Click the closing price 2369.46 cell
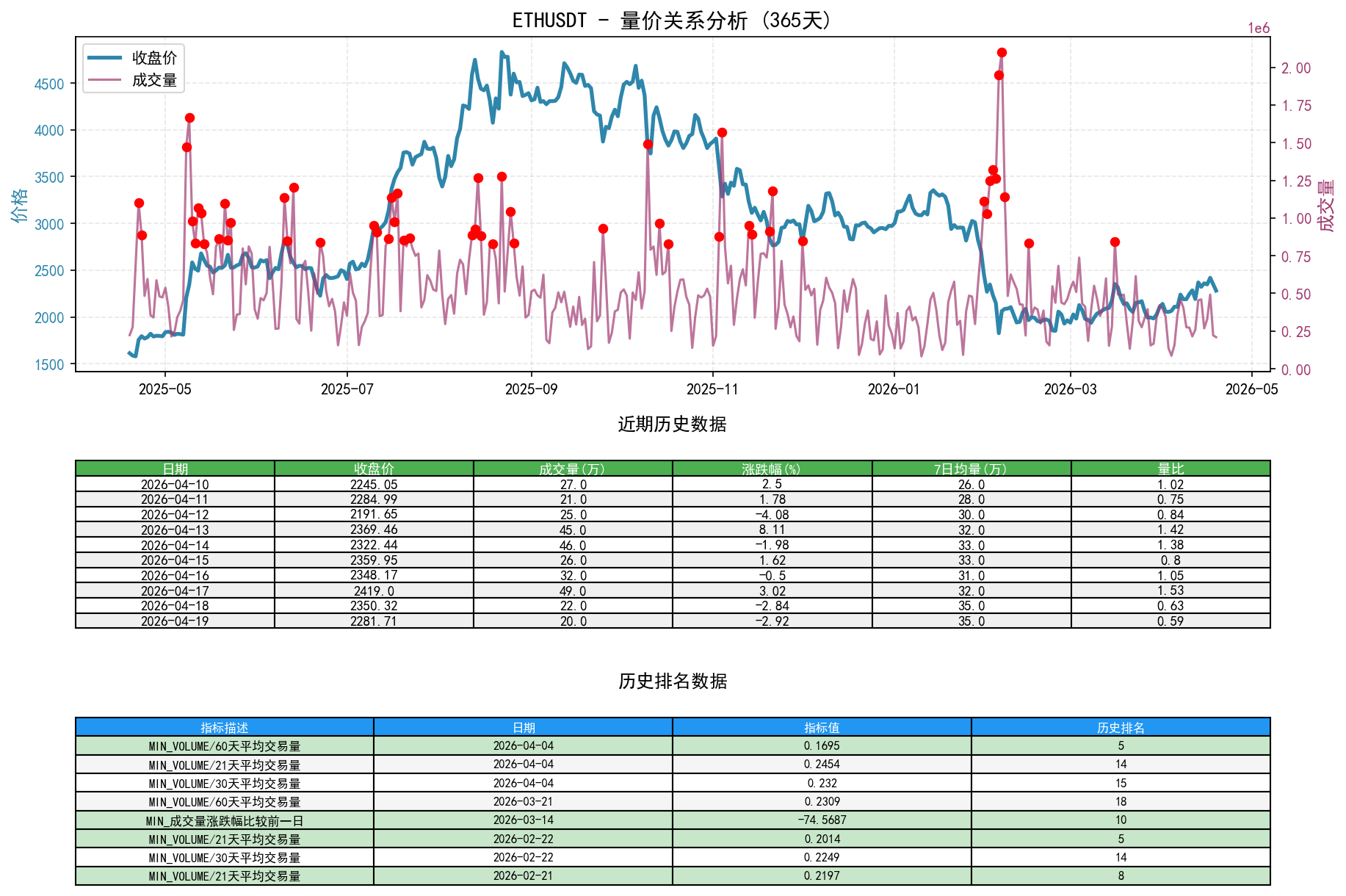The image size is (1346, 896). click(374, 530)
